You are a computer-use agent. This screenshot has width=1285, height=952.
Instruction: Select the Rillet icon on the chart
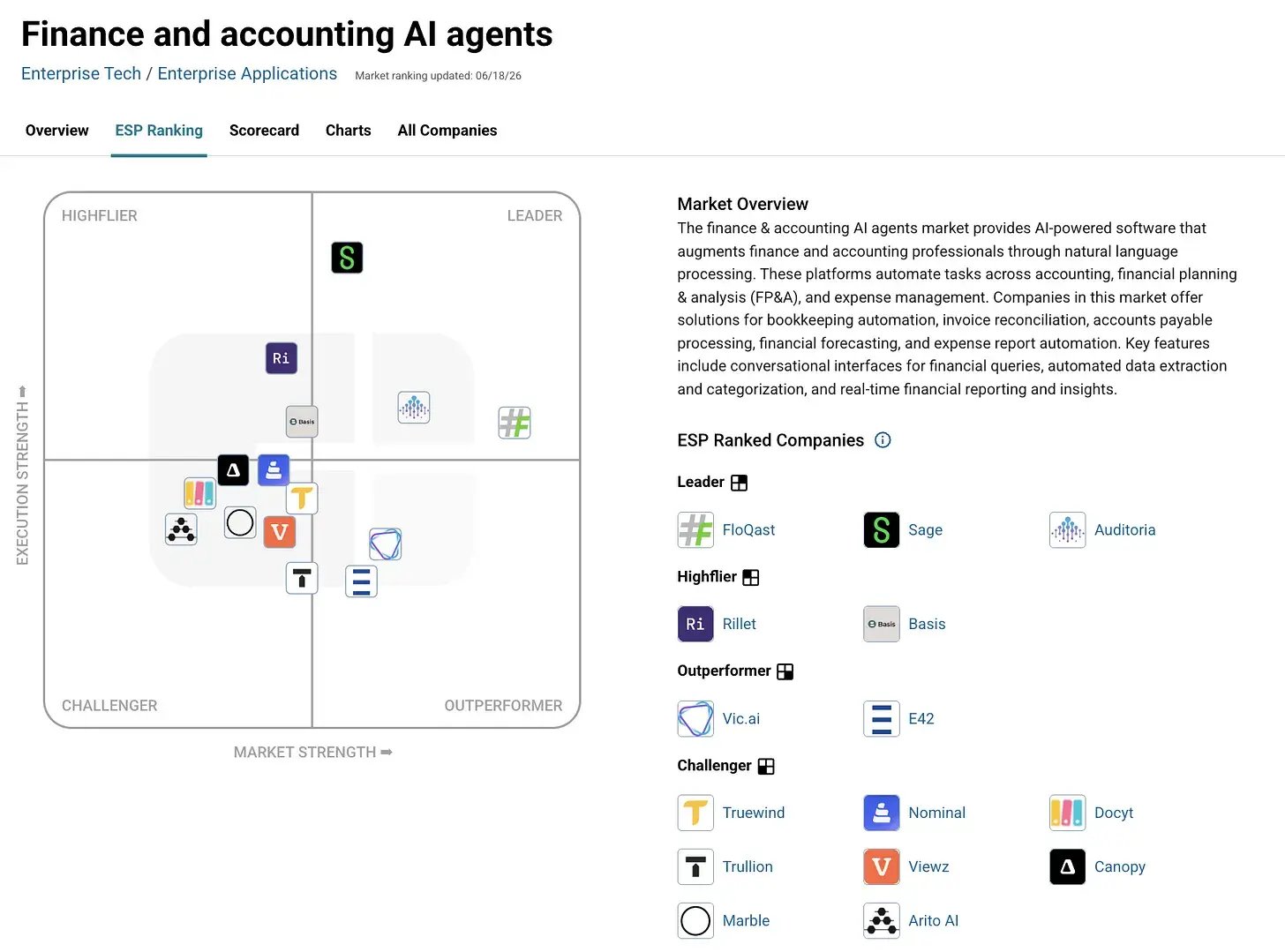(x=282, y=358)
